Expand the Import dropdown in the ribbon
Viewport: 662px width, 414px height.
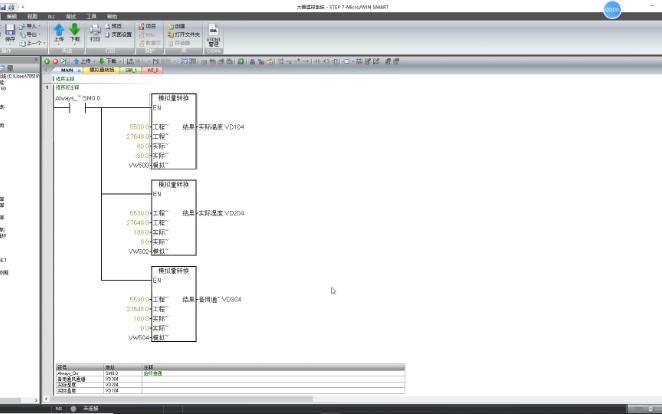tap(40, 26)
